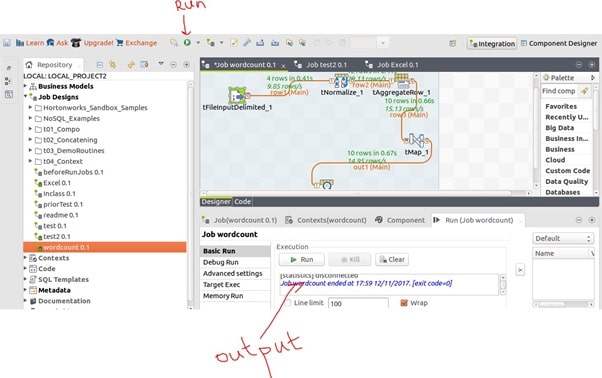602x378 pixels.
Task: Open the Learn toolbar link
Action: 35,43
